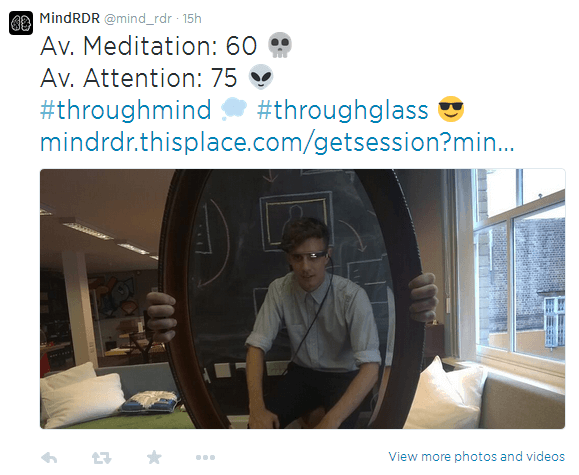
Task: Retweet this MindRDR tweet
Action: (x=102, y=458)
